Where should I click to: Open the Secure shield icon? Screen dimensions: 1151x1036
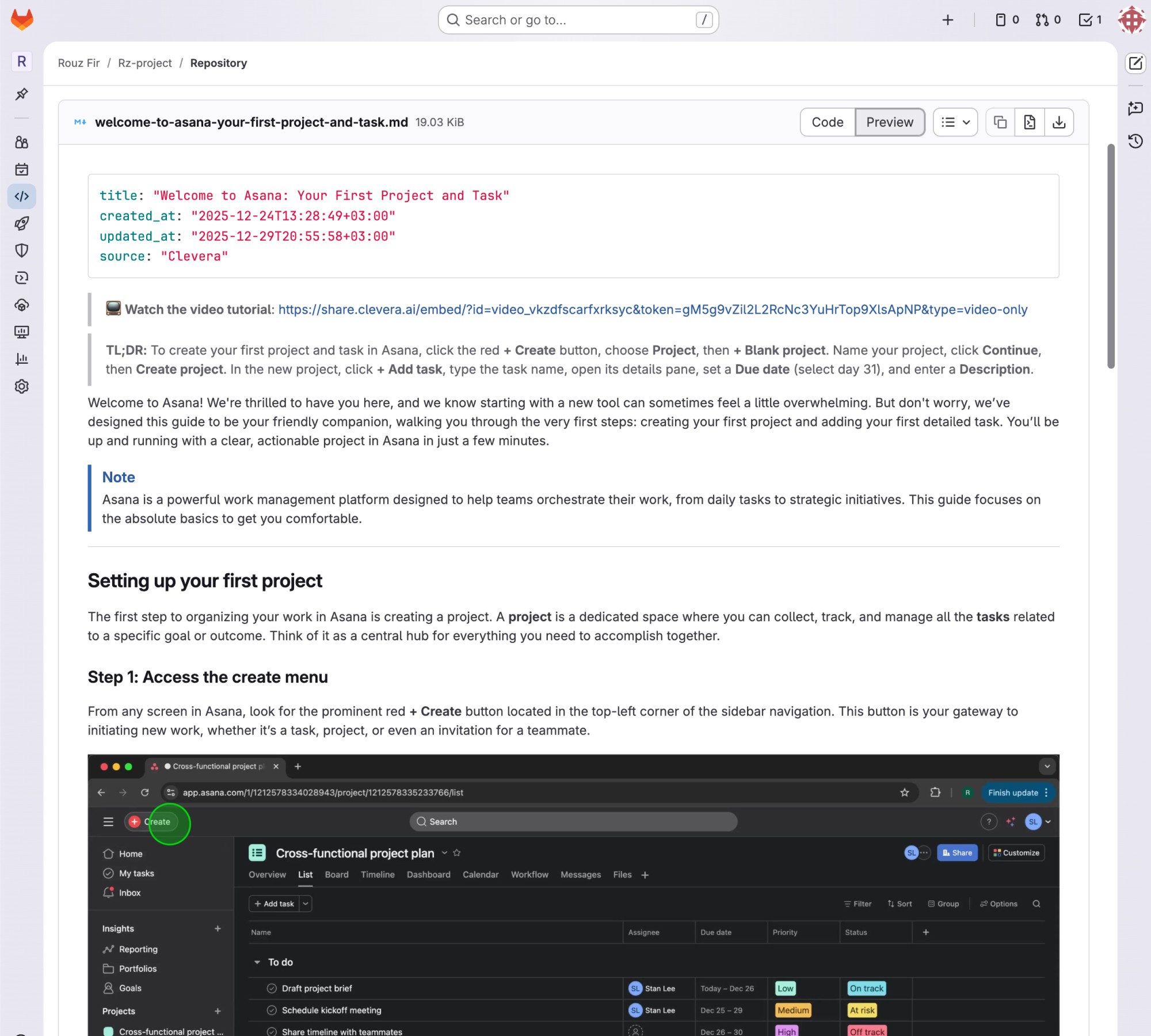coord(22,250)
